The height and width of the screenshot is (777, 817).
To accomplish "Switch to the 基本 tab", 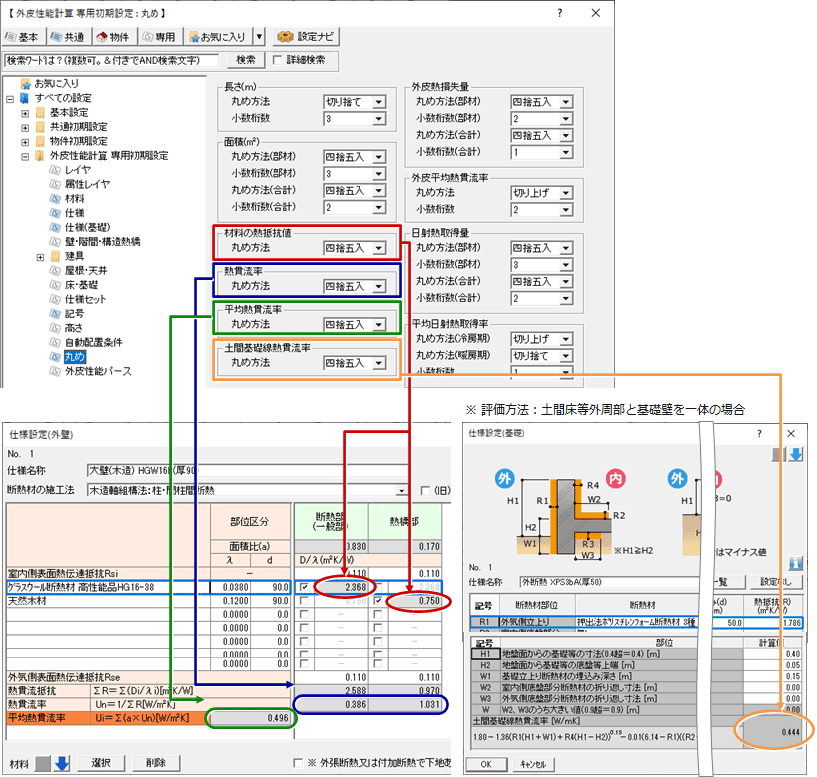I will (22, 37).
